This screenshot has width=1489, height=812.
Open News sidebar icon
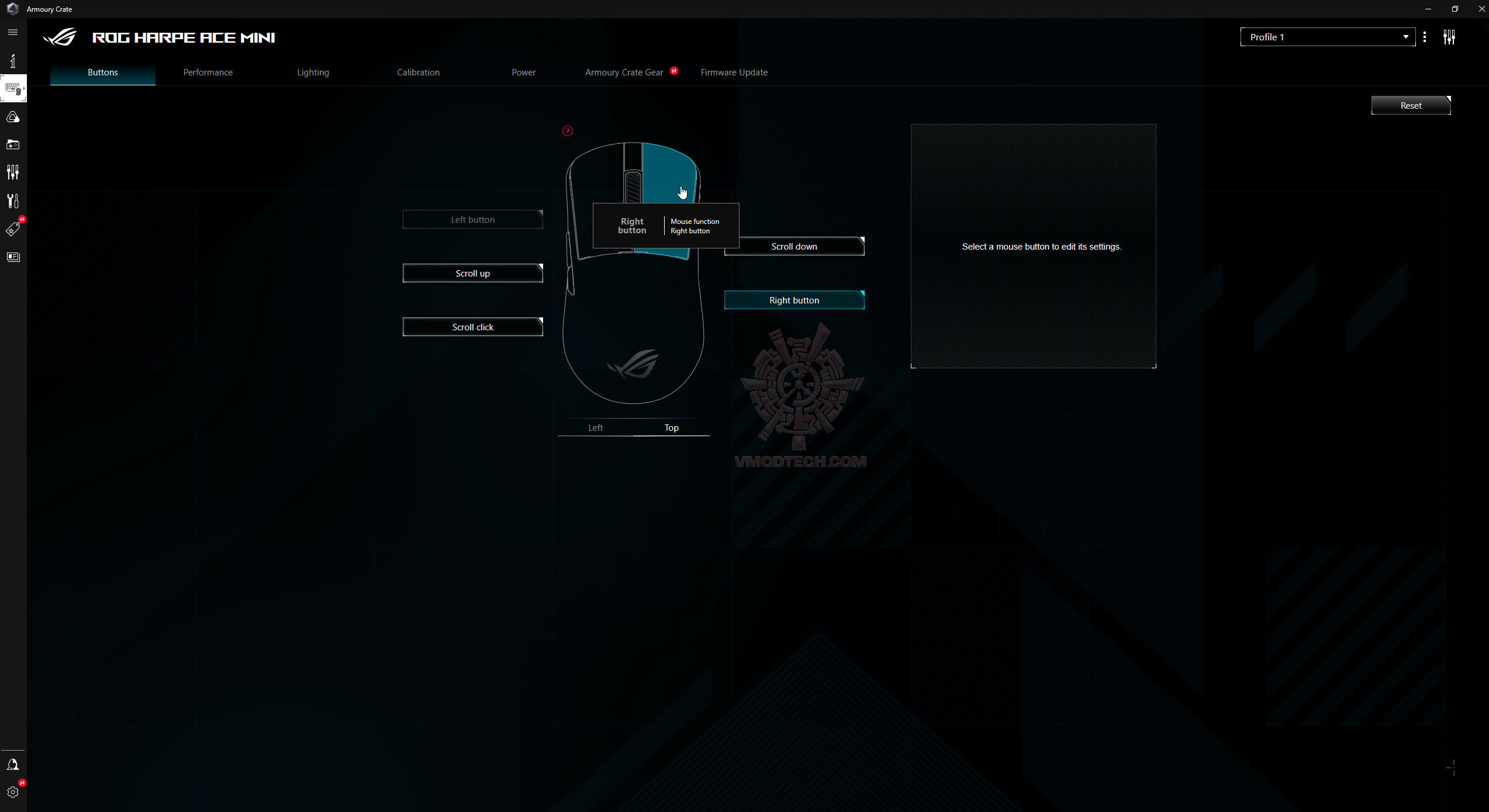(x=13, y=257)
